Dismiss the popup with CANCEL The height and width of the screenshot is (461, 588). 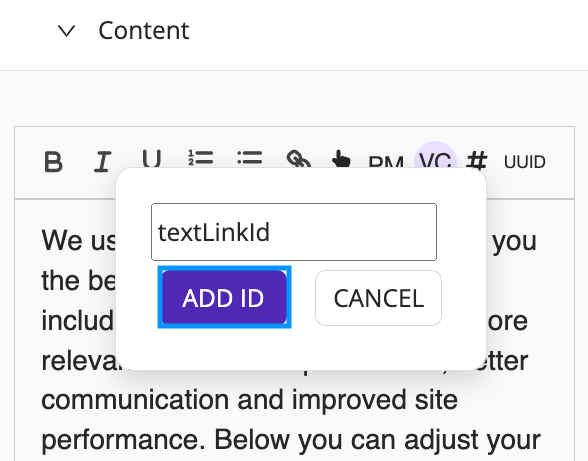pyautogui.click(x=378, y=298)
